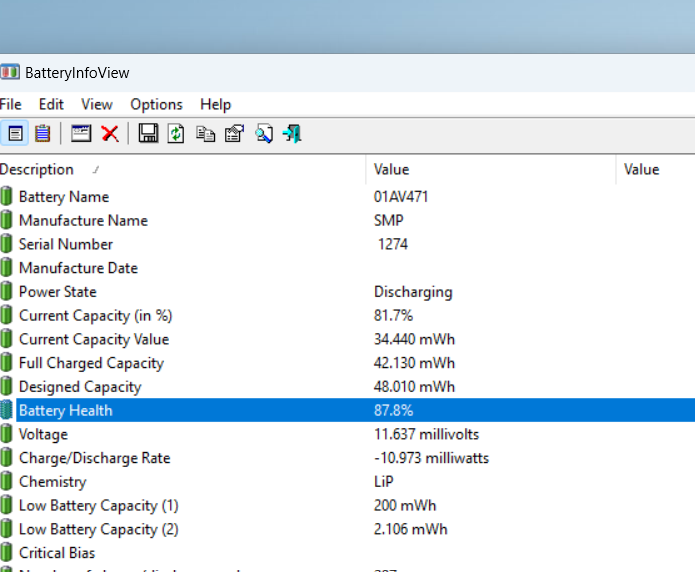Click the first Value column header
695x572 pixels.
tap(491, 169)
